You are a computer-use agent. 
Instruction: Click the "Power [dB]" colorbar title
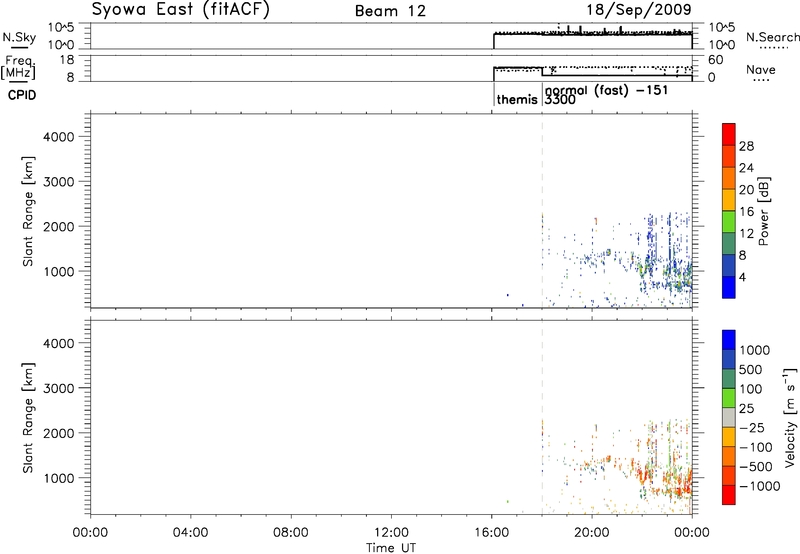764,211
